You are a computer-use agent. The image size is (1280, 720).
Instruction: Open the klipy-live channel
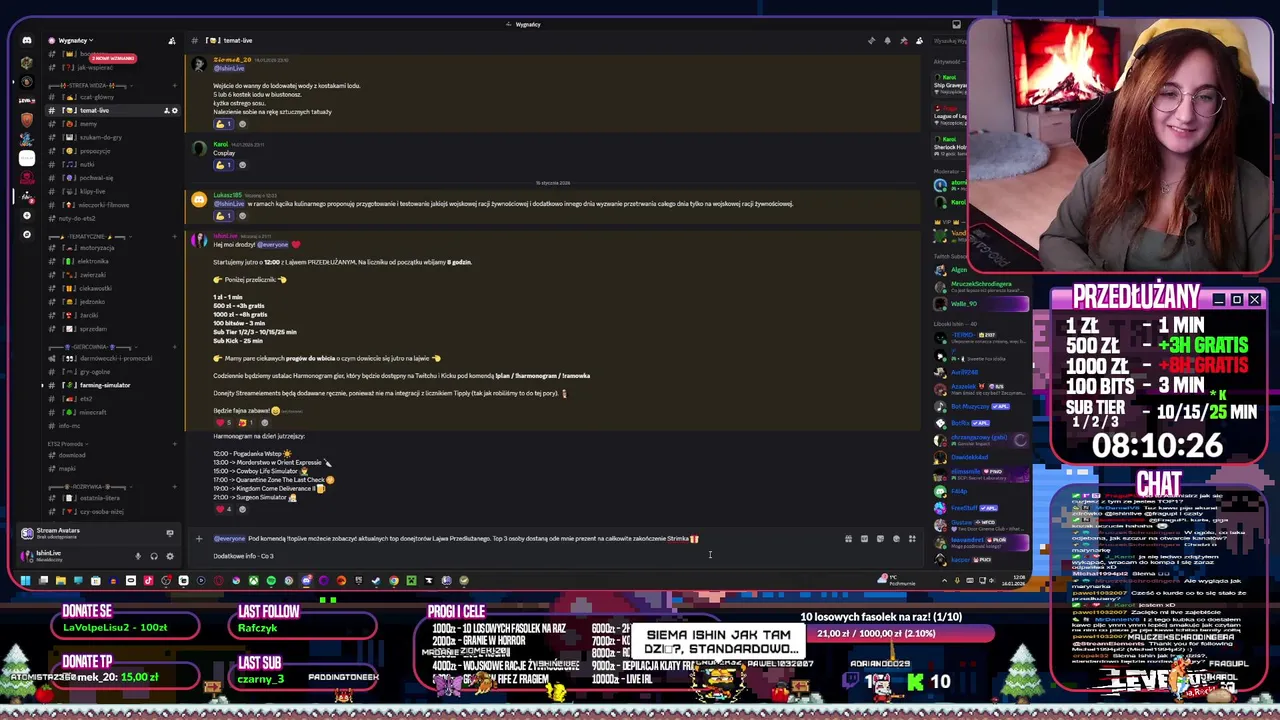112,191
